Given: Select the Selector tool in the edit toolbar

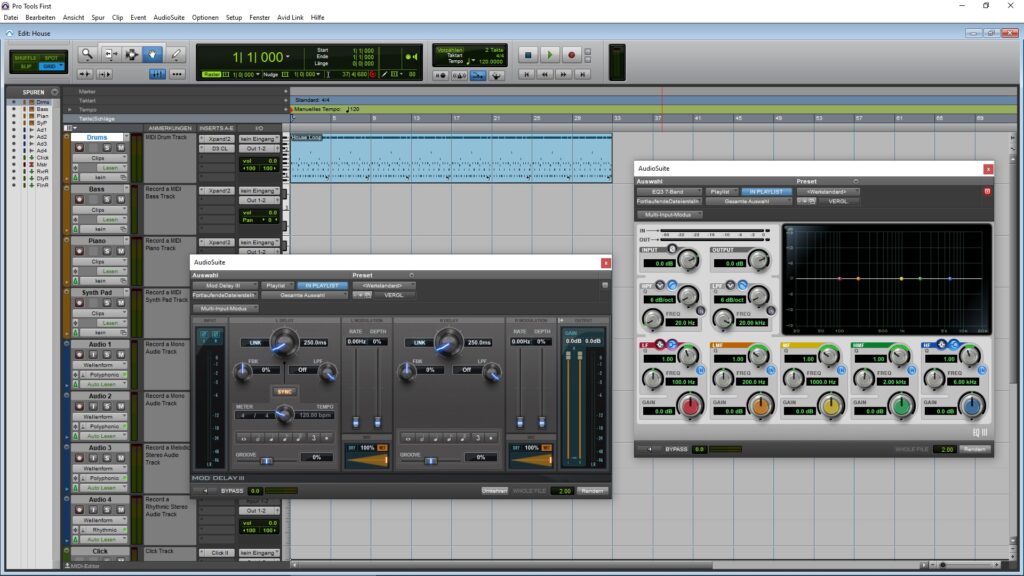Looking at the screenshot, I should point(131,55).
